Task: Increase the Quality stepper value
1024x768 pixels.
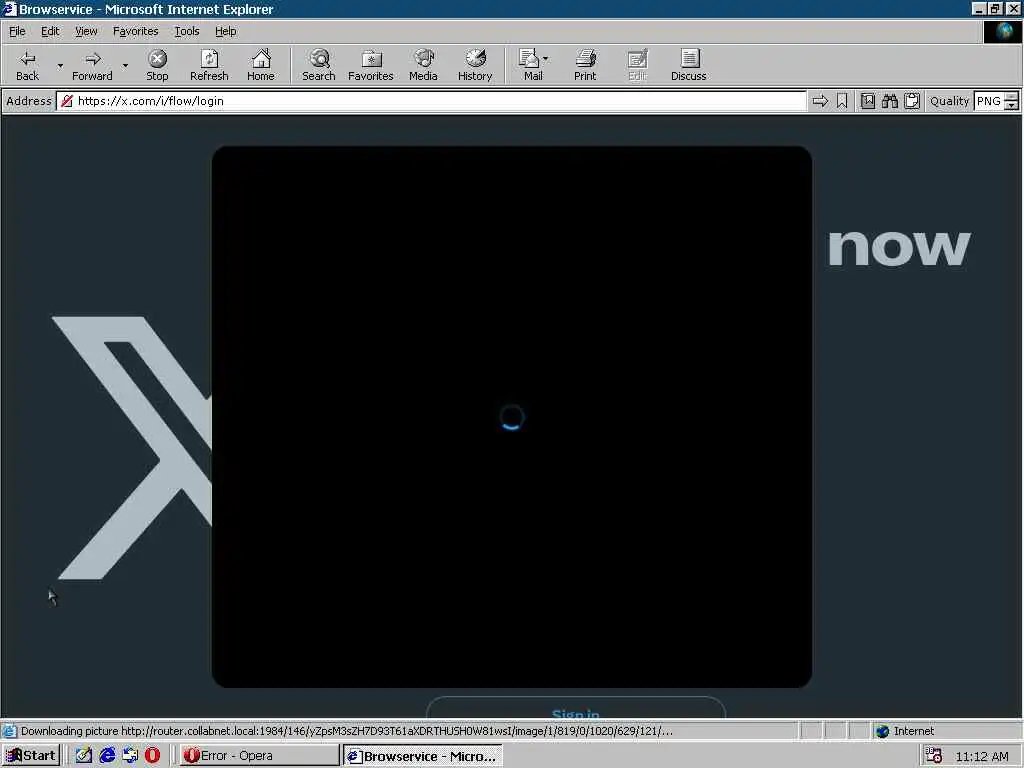Action: tap(1012, 97)
